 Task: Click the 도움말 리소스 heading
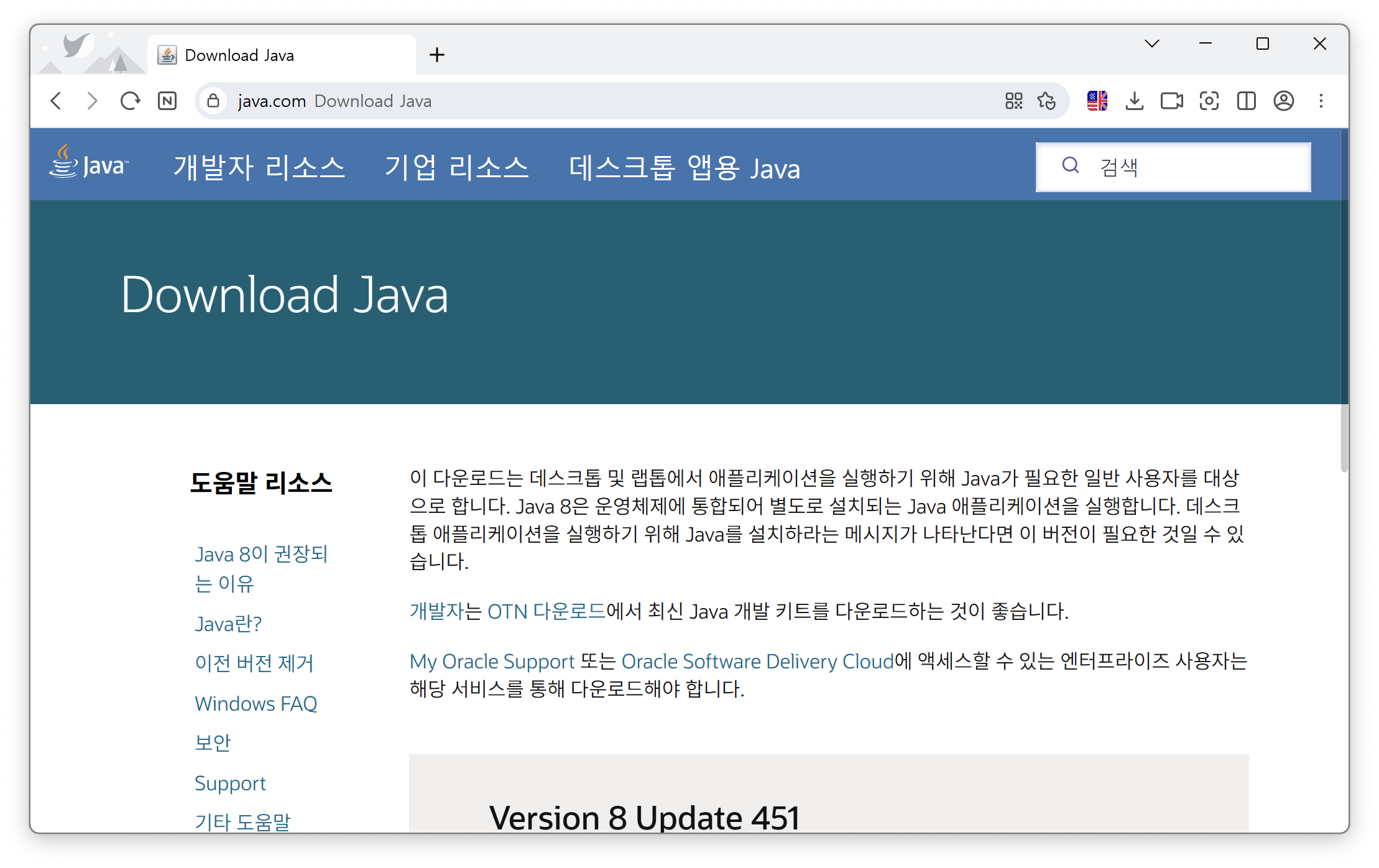click(261, 482)
